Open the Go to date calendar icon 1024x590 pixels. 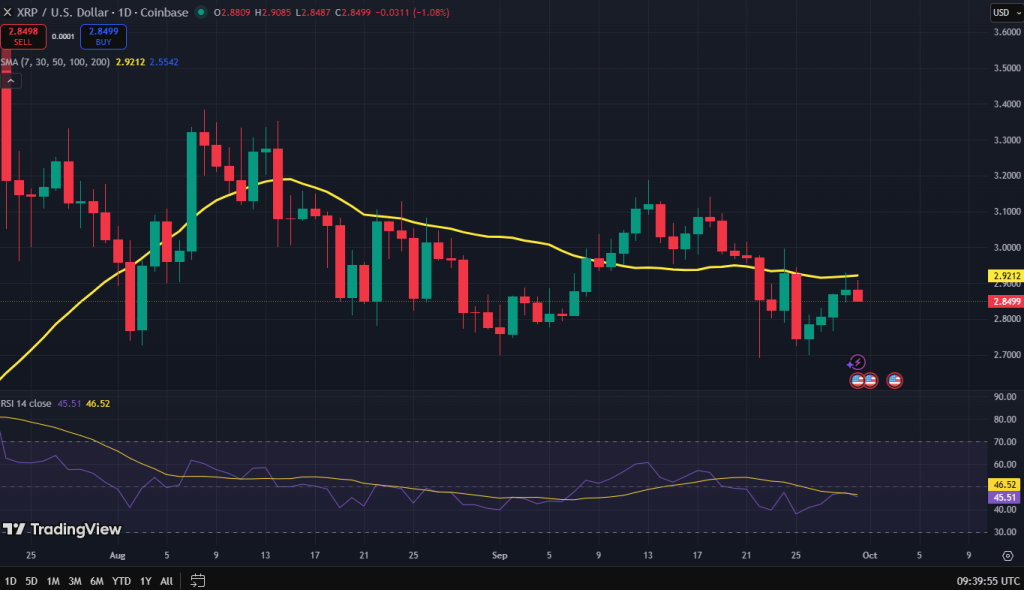click(197, 580)
